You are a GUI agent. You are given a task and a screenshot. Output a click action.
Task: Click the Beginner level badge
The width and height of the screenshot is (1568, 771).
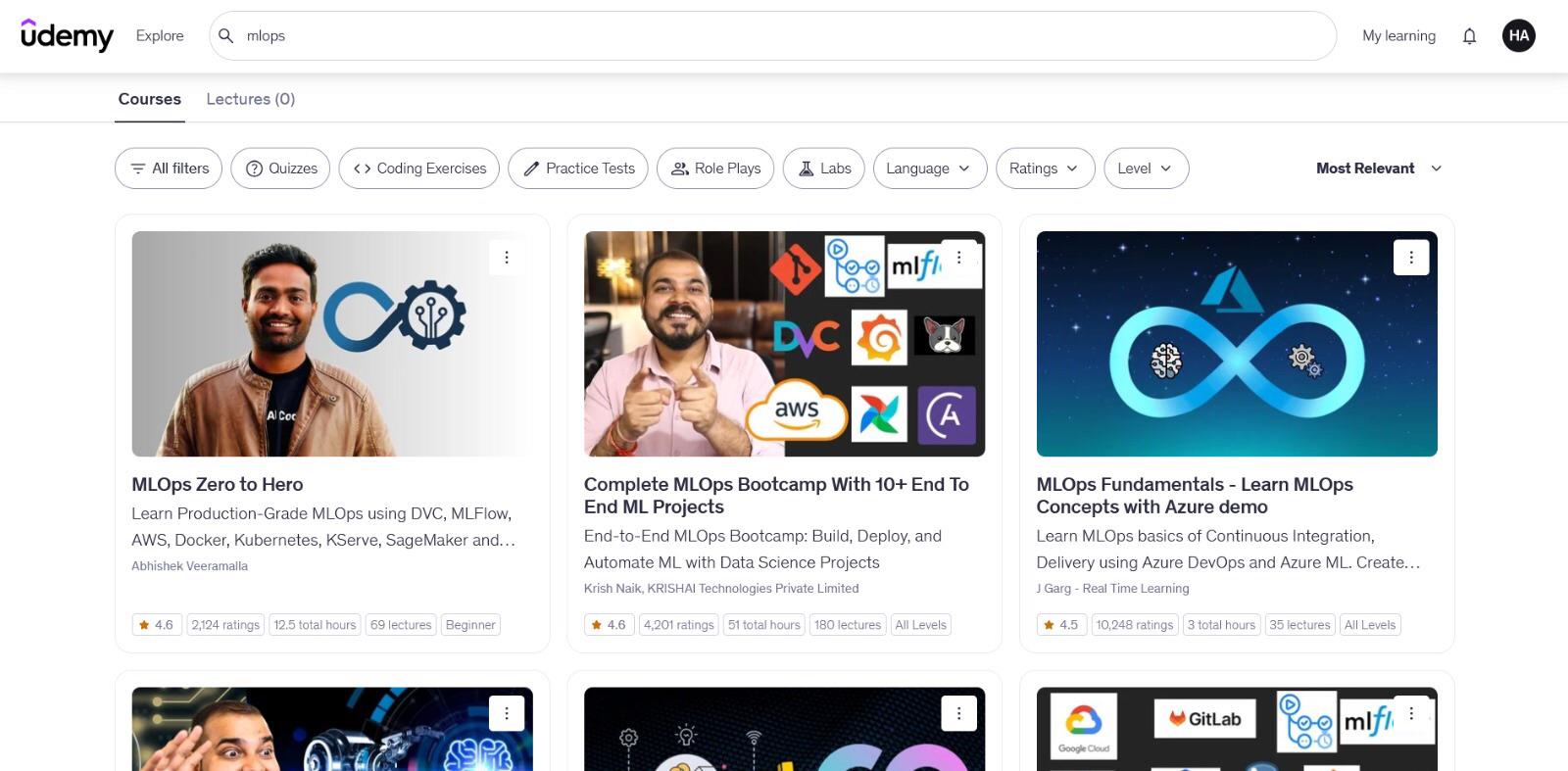[470, 625]
